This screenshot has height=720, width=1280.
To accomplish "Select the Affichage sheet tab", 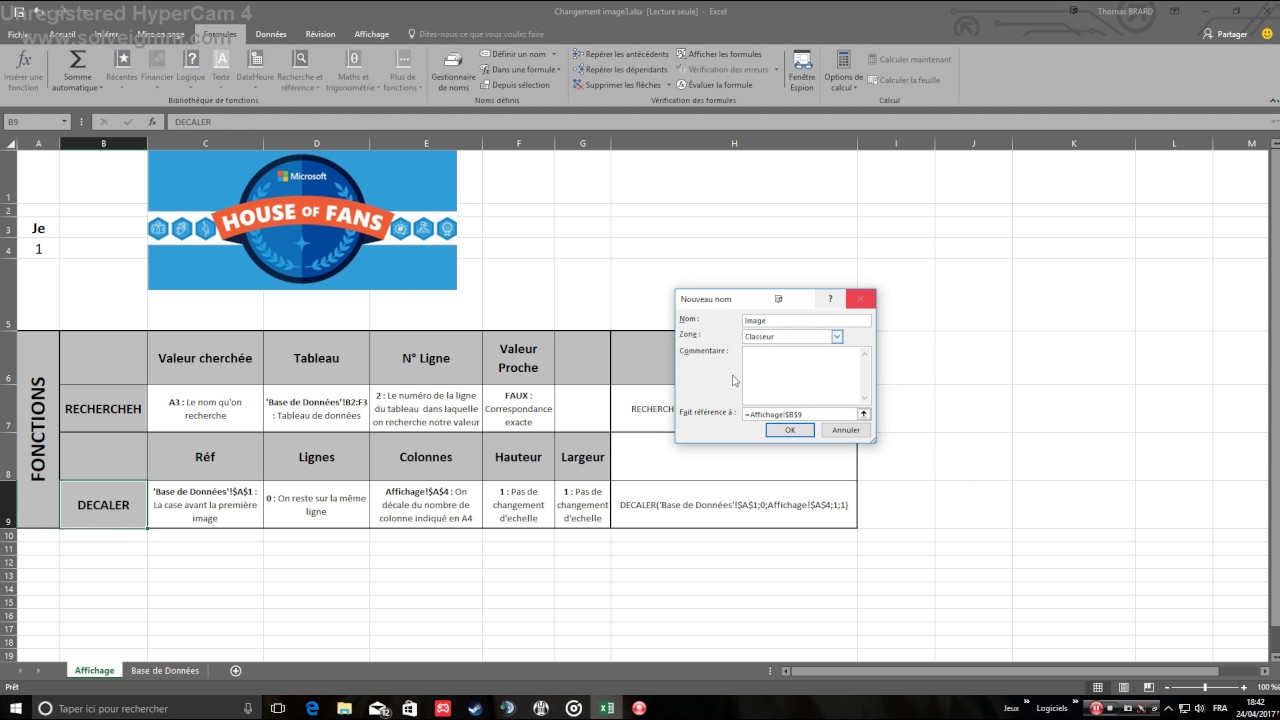I will click(x=95, y=671).
